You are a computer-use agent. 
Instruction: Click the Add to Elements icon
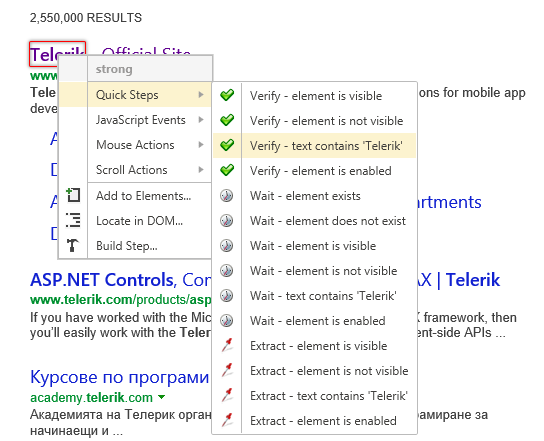[x=73, y=195]
